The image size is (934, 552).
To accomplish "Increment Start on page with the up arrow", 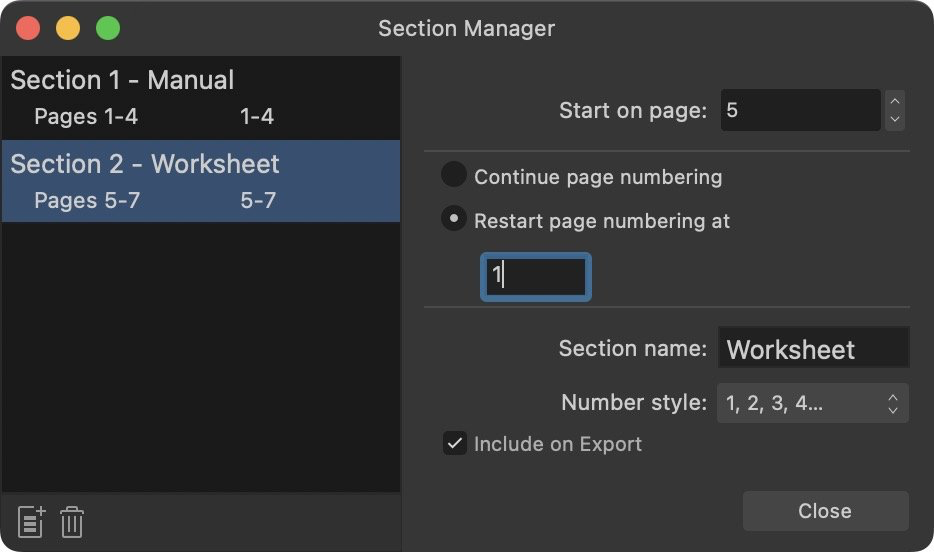I will click(895, 101).
